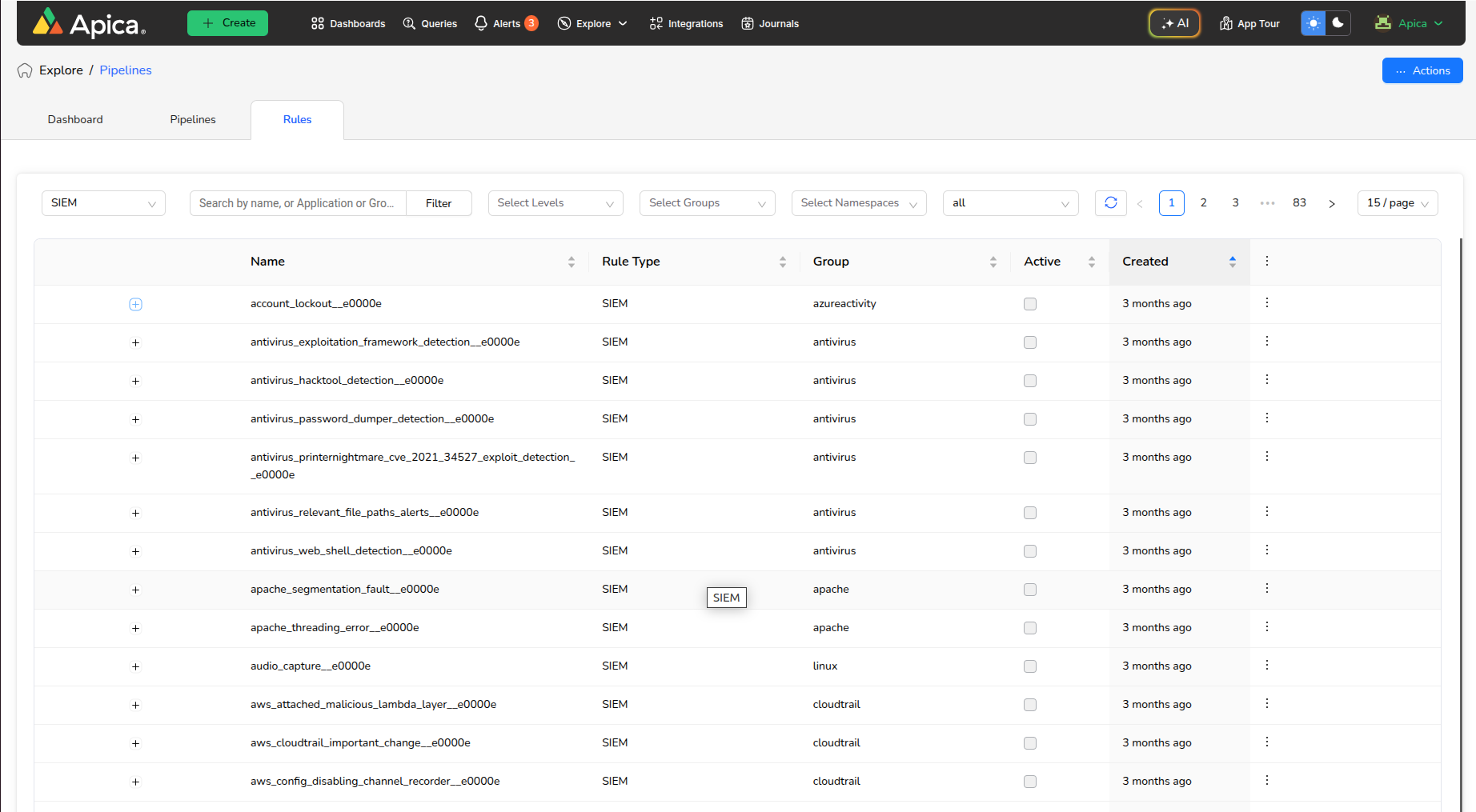Enable the account_lockout__e0000e rule checkbox
The height and width of the screenshot is (812, 1476).
(x=1029, y=304)
